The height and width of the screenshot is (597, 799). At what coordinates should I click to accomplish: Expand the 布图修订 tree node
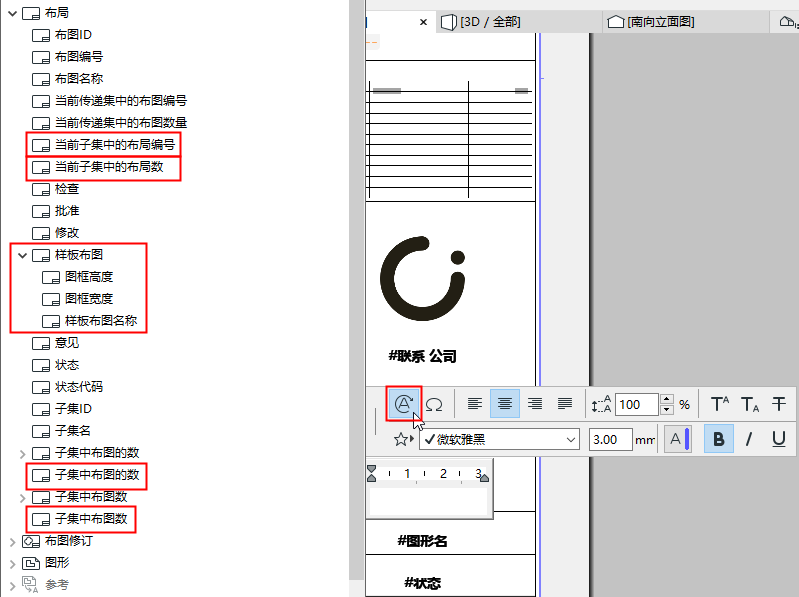pos(13,541)
